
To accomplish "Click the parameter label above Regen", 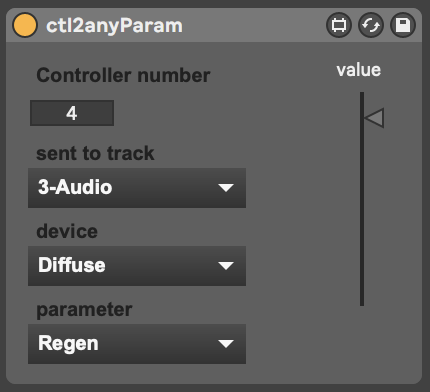I will (84, 310).
